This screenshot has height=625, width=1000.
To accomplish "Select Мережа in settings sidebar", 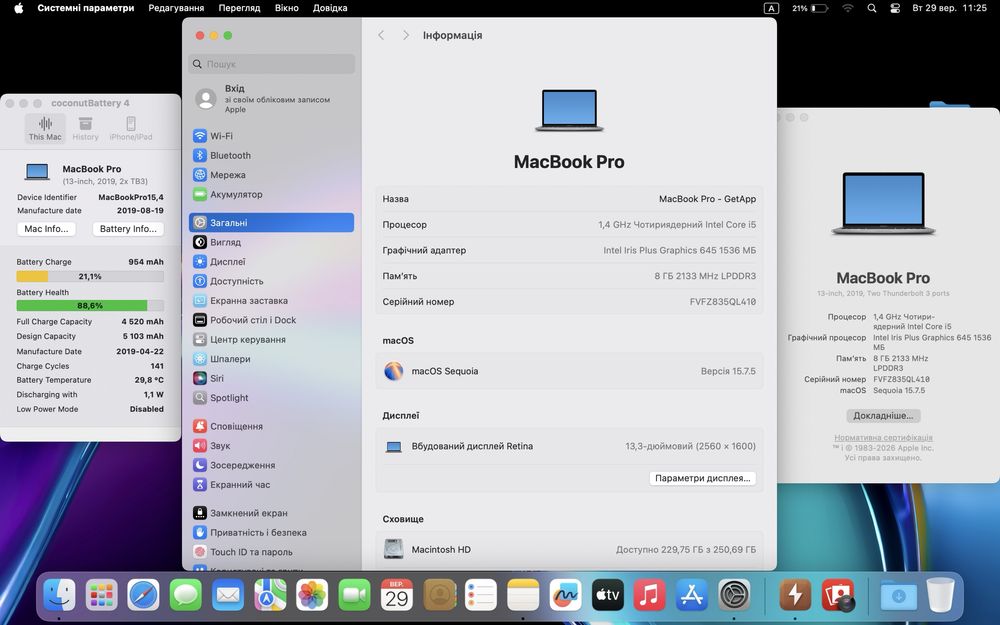I will coord(271,175).
